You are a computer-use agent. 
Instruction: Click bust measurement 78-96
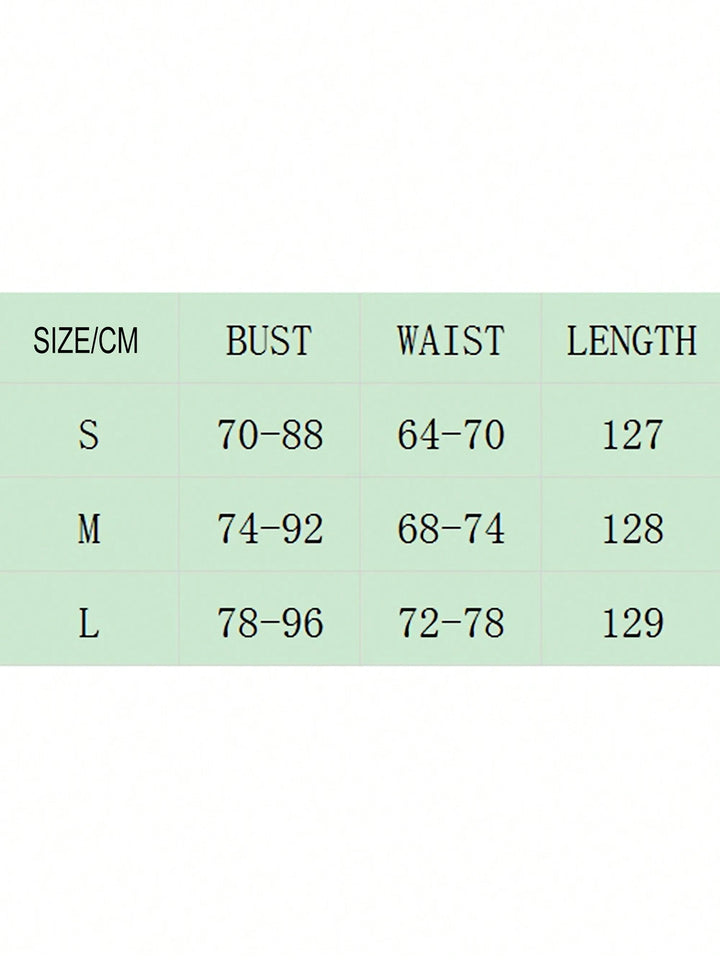pos(270,623)
